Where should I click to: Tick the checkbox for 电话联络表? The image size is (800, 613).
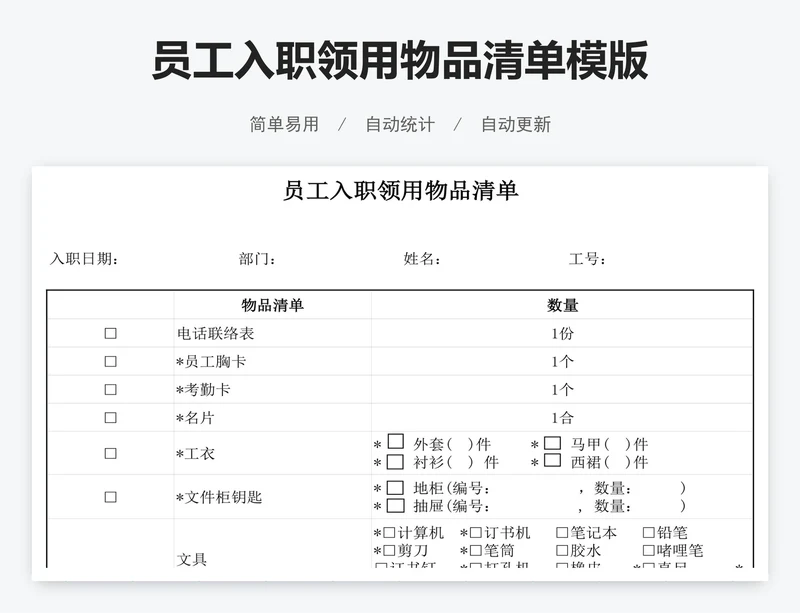tap(110, 333)
